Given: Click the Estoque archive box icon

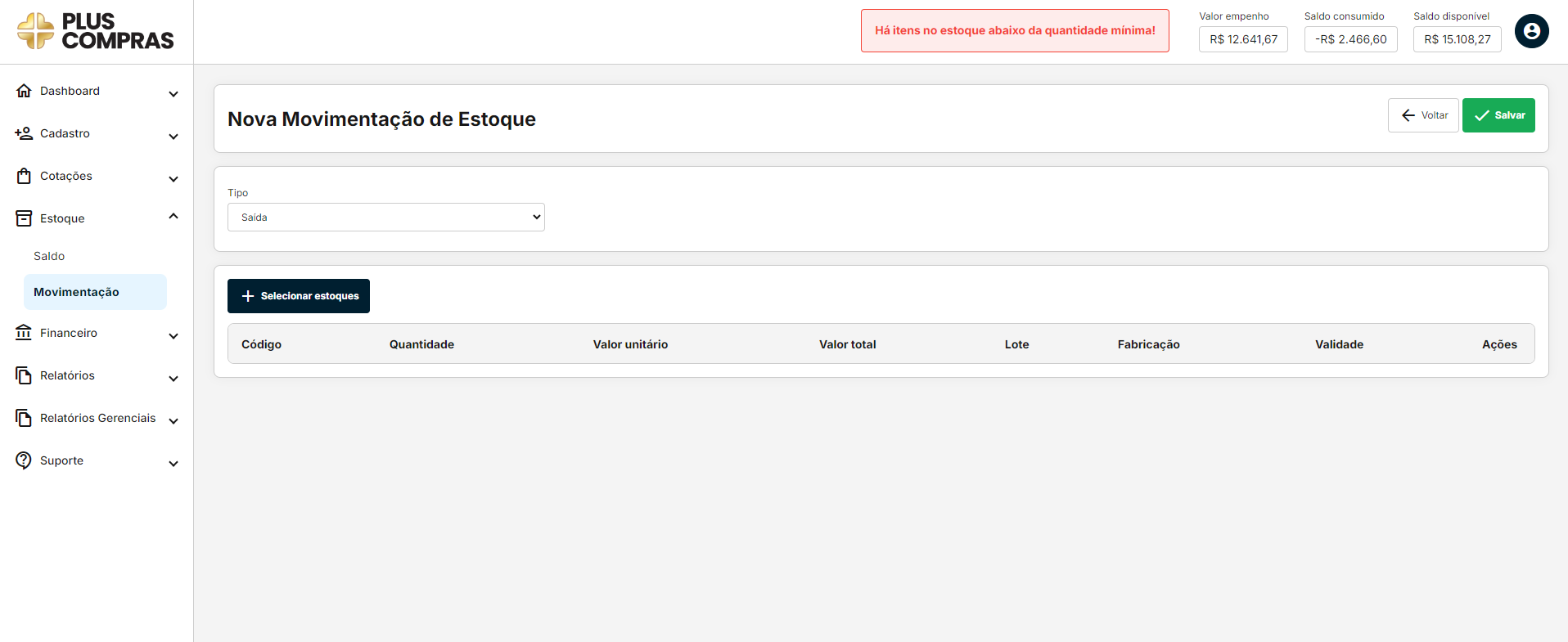Looking at the screenshot, I should [24, 218].
